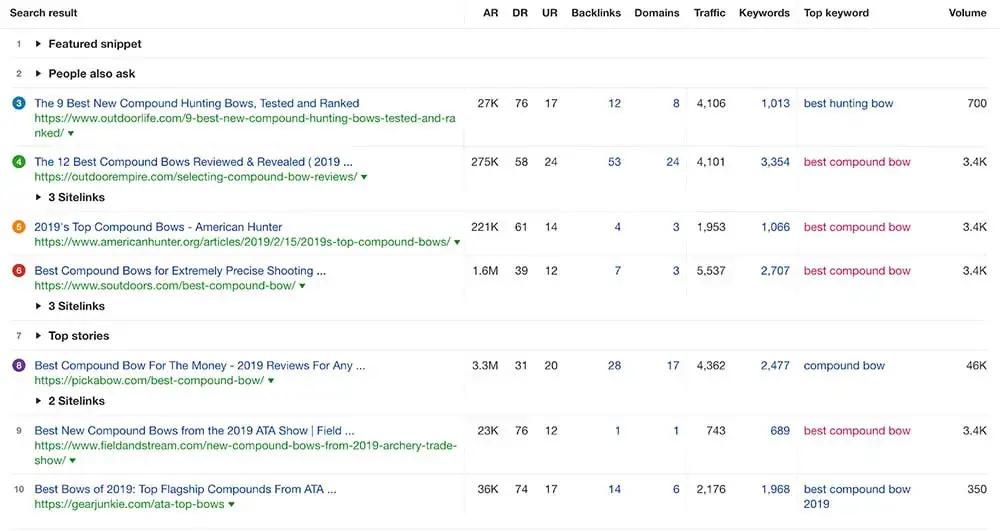The height and width of the screenshot is (531, 1000).
Task: Open 'The 9 Best New Compound Hunting Bows' link
Action: coord(197,103)
